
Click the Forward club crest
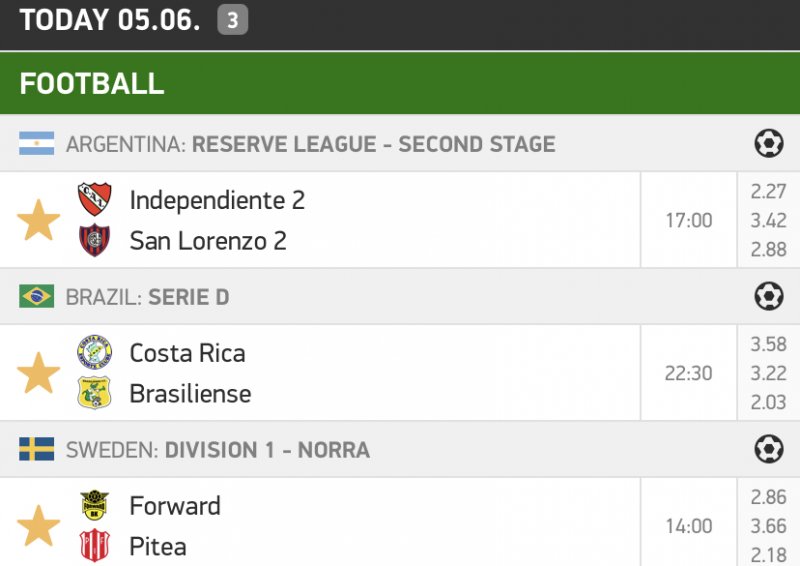pos(95,506)
